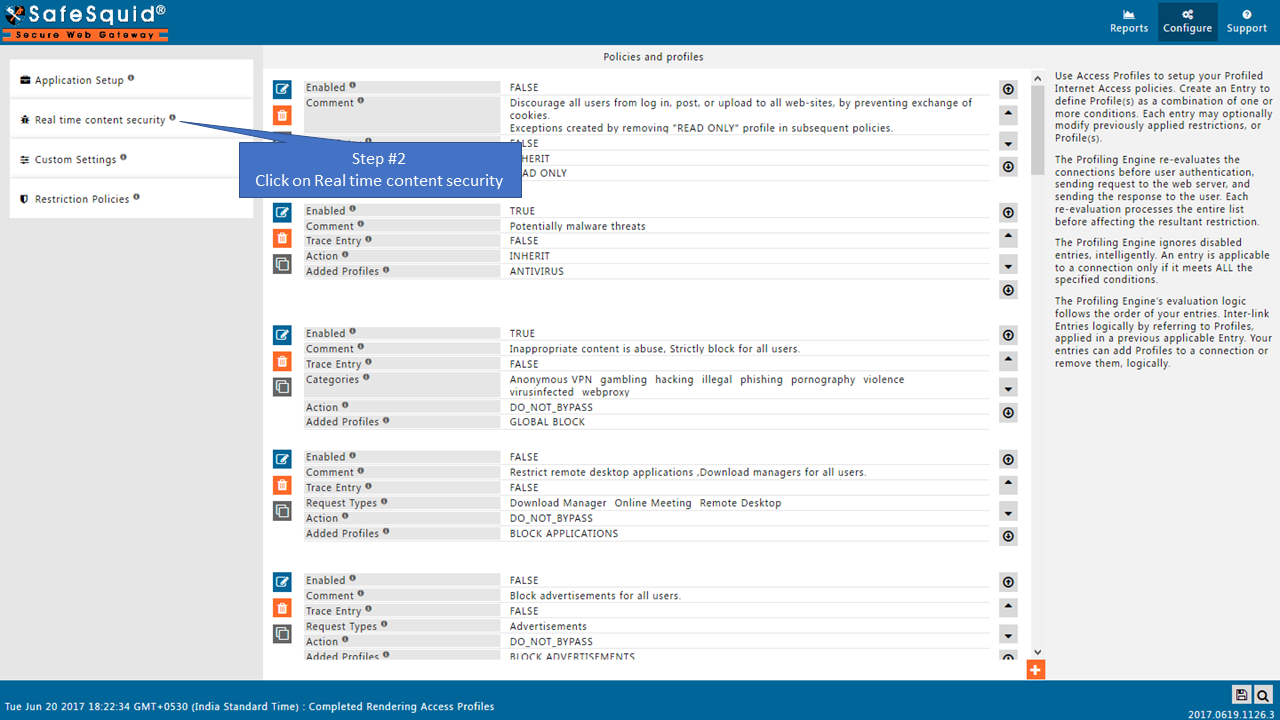Move the BLOCK APPLICATIONS entry to top
Image resolution: width=1280 pixels, height=720 pixels.
coord(1008,459)
